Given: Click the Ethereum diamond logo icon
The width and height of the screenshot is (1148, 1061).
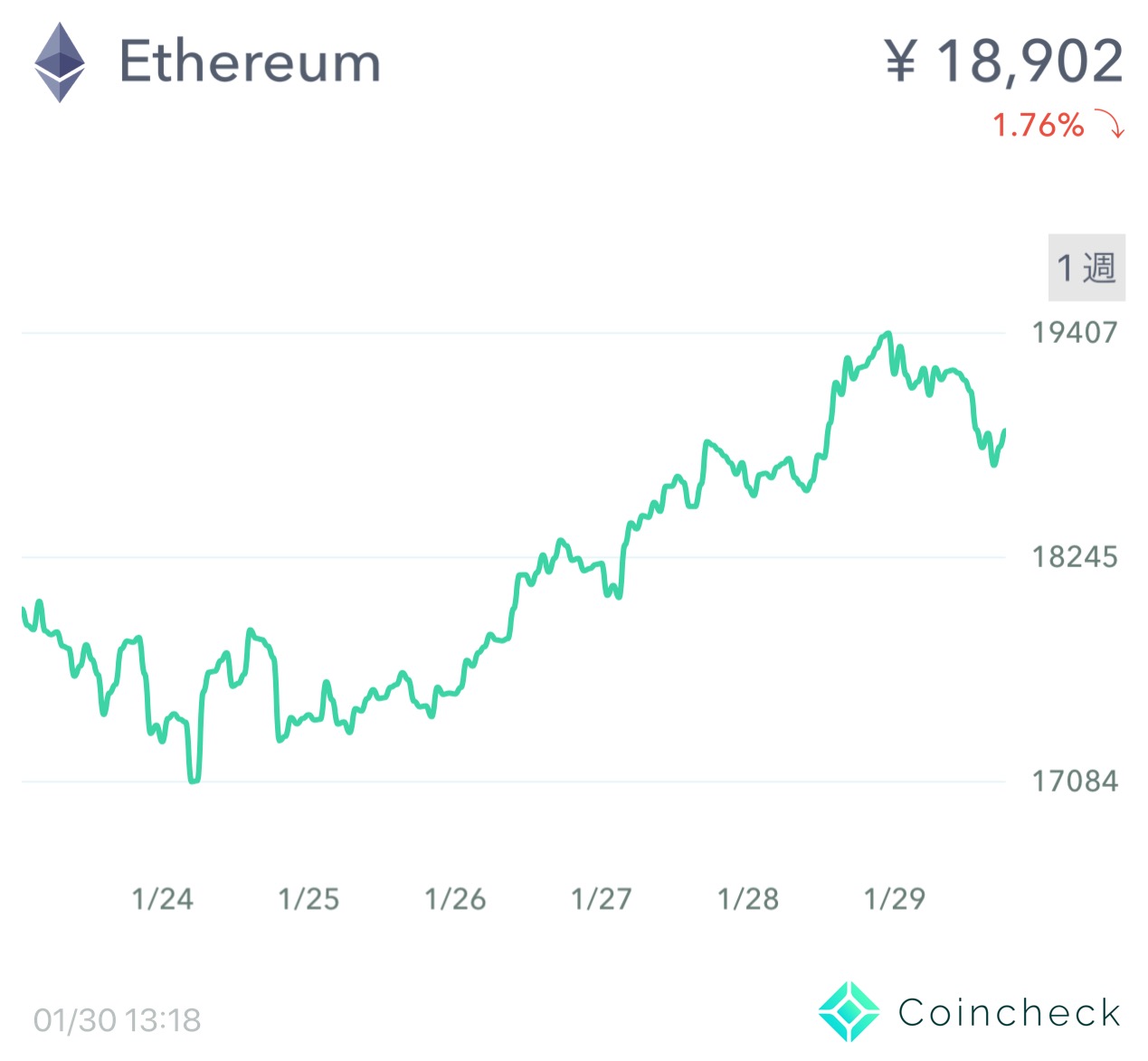Looking at the screenshot, I should (60, 62).
